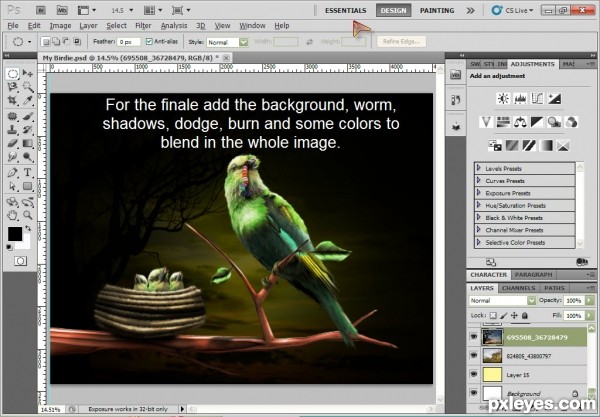Select the Dodge tool
Image resolution: width=600 pixels, height=417 pixels.
click(28, 157)
